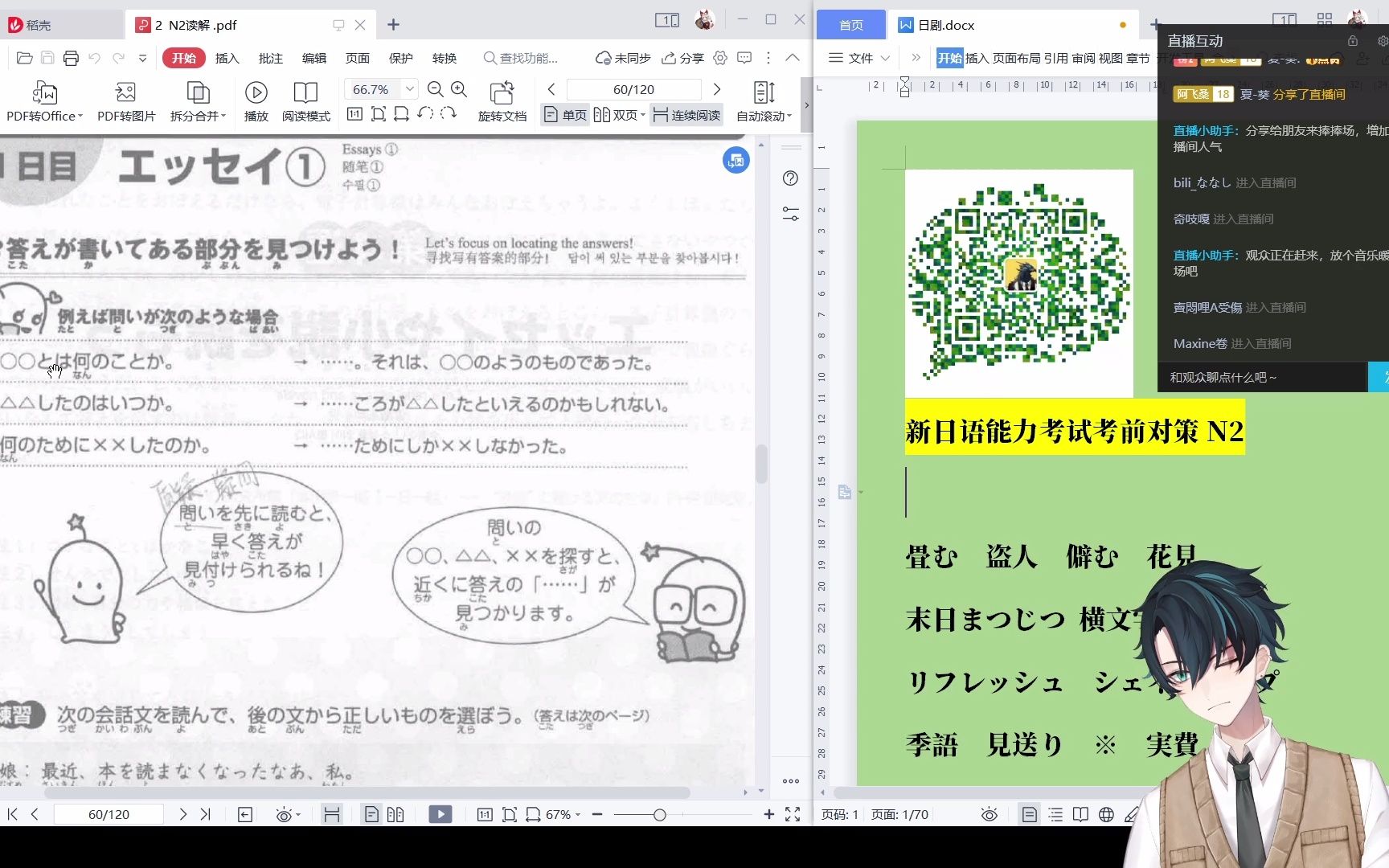1389x868 pixels.
Task: Expand quick access toolbar dropdown
Action: pyautogui.click(x=142, y=58)
